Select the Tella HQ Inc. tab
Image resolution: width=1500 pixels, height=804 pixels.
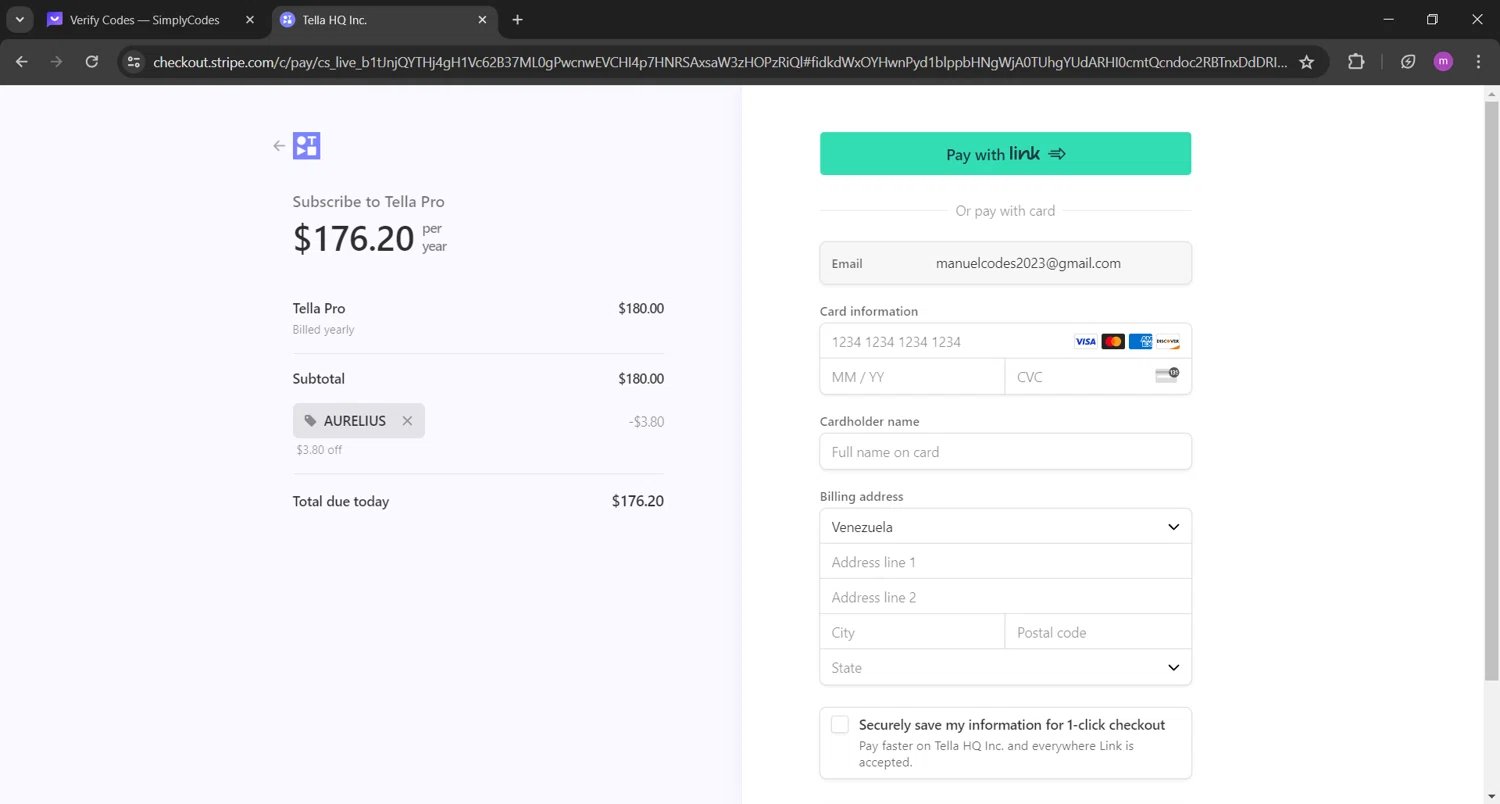pos(385,20)
